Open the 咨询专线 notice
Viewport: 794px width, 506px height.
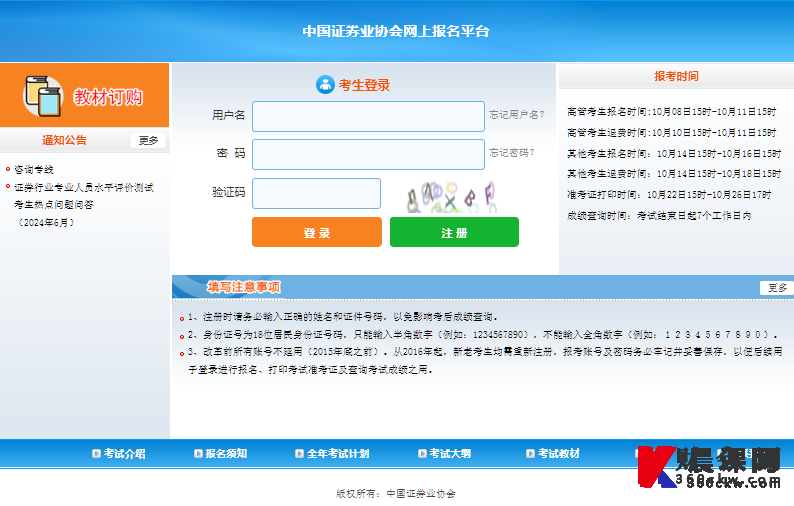[x=34, y=170]
